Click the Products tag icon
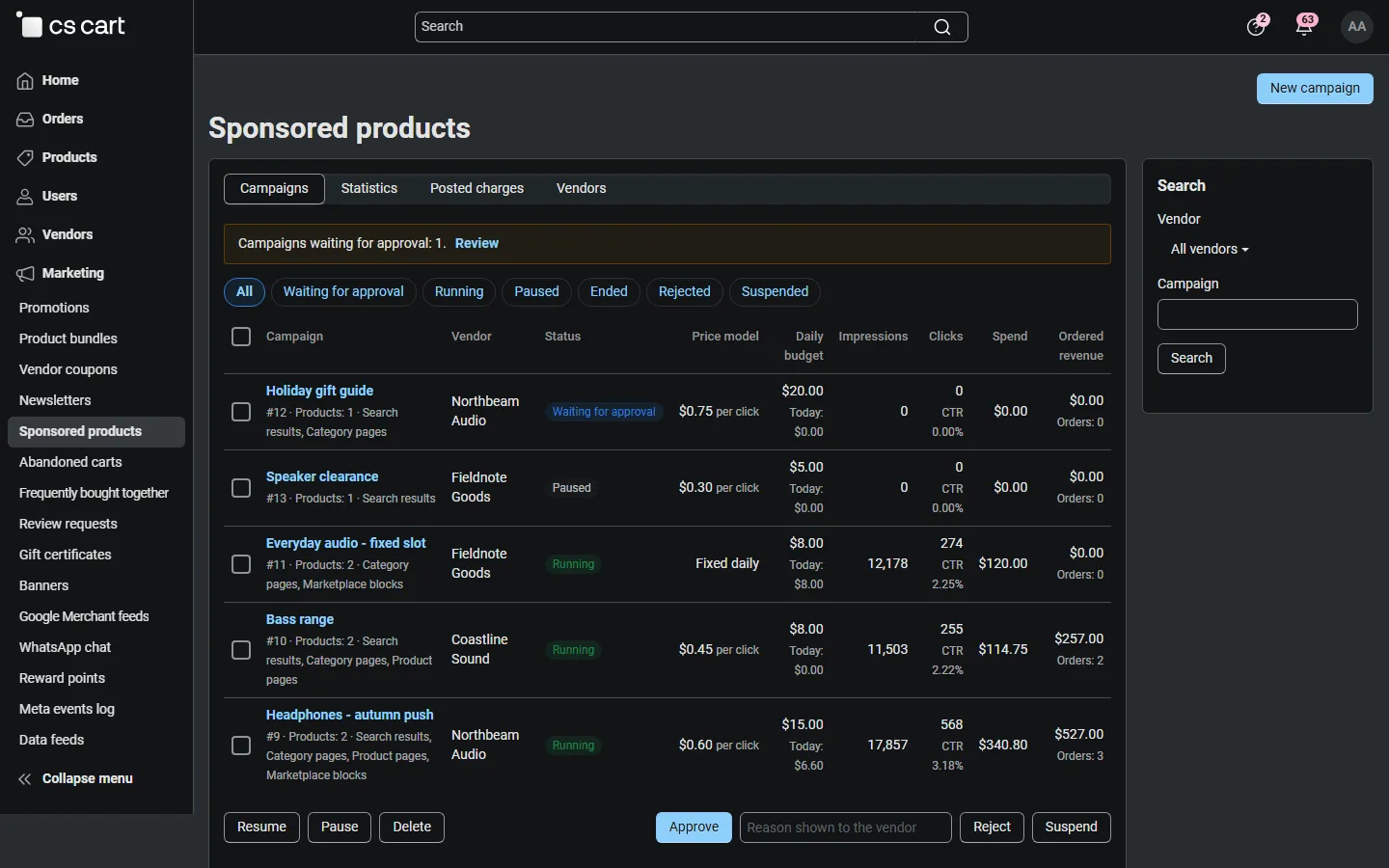 25,158
